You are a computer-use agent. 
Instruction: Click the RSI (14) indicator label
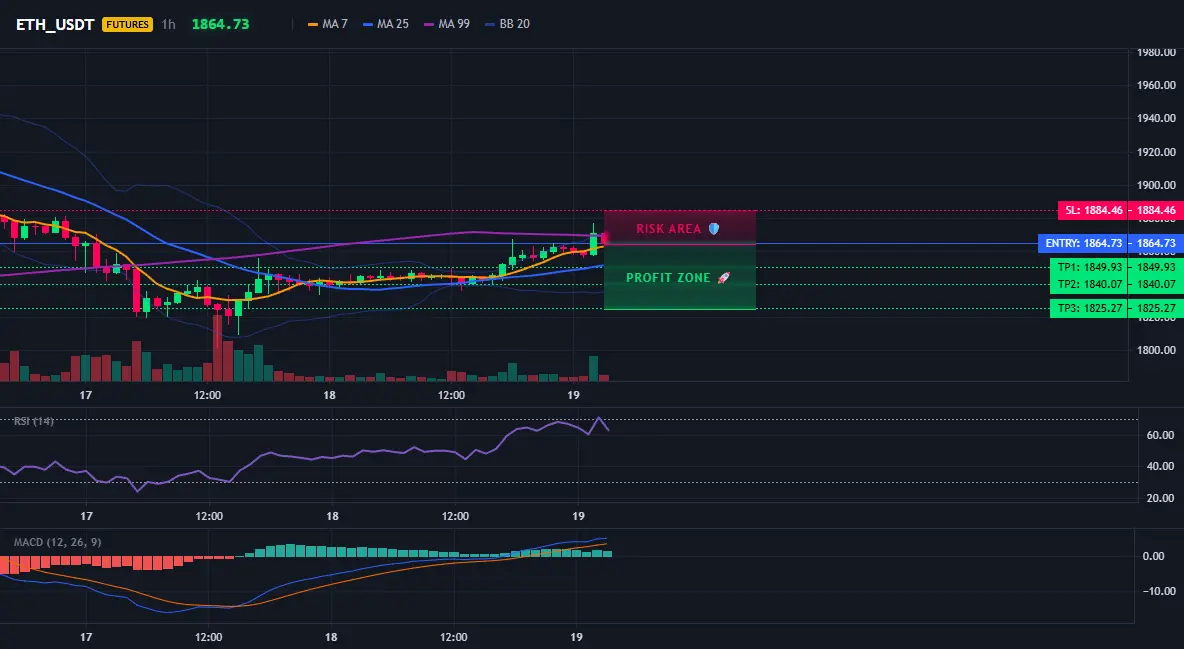34,421
